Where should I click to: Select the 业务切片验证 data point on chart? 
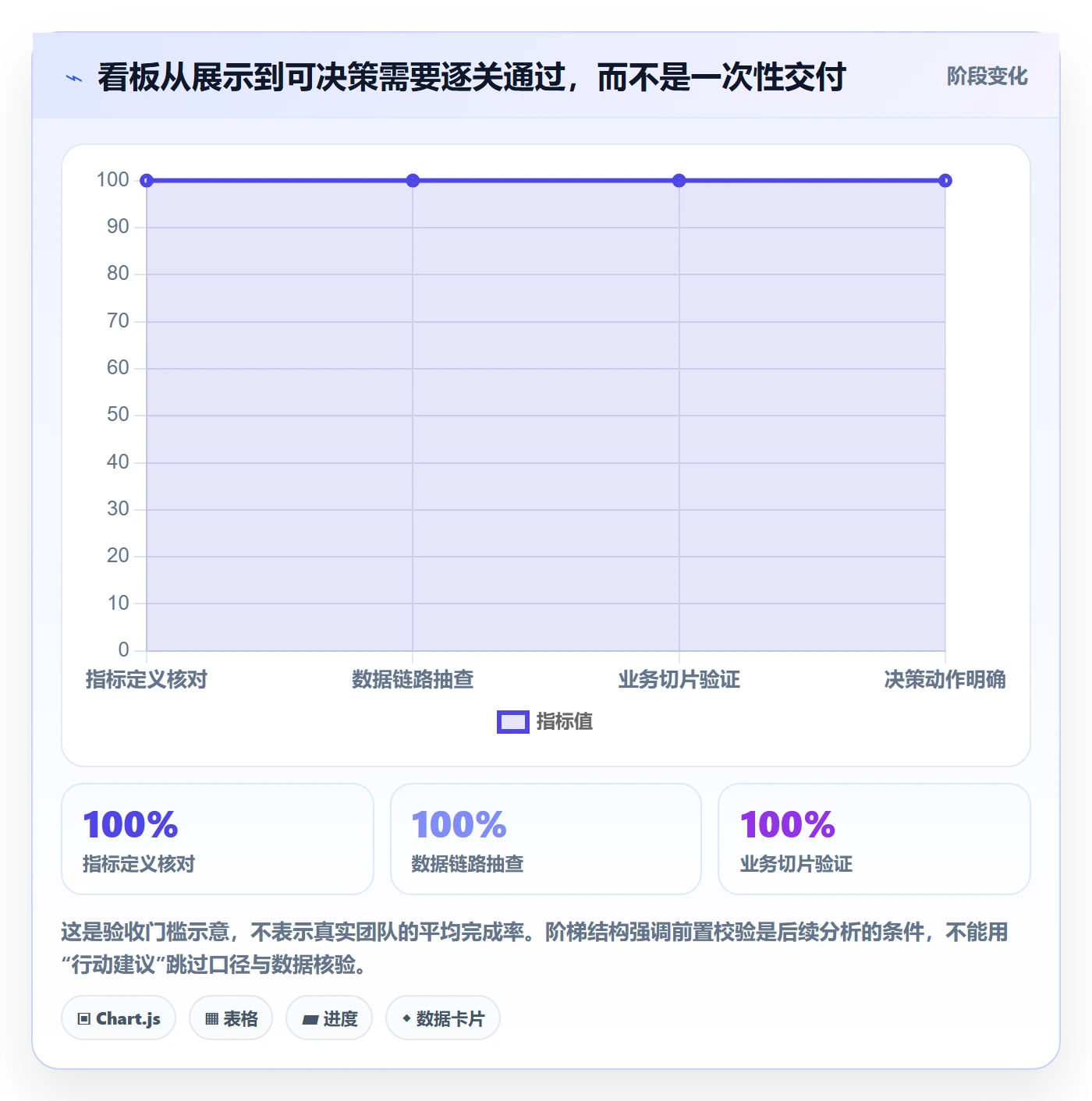click(679, 181)
